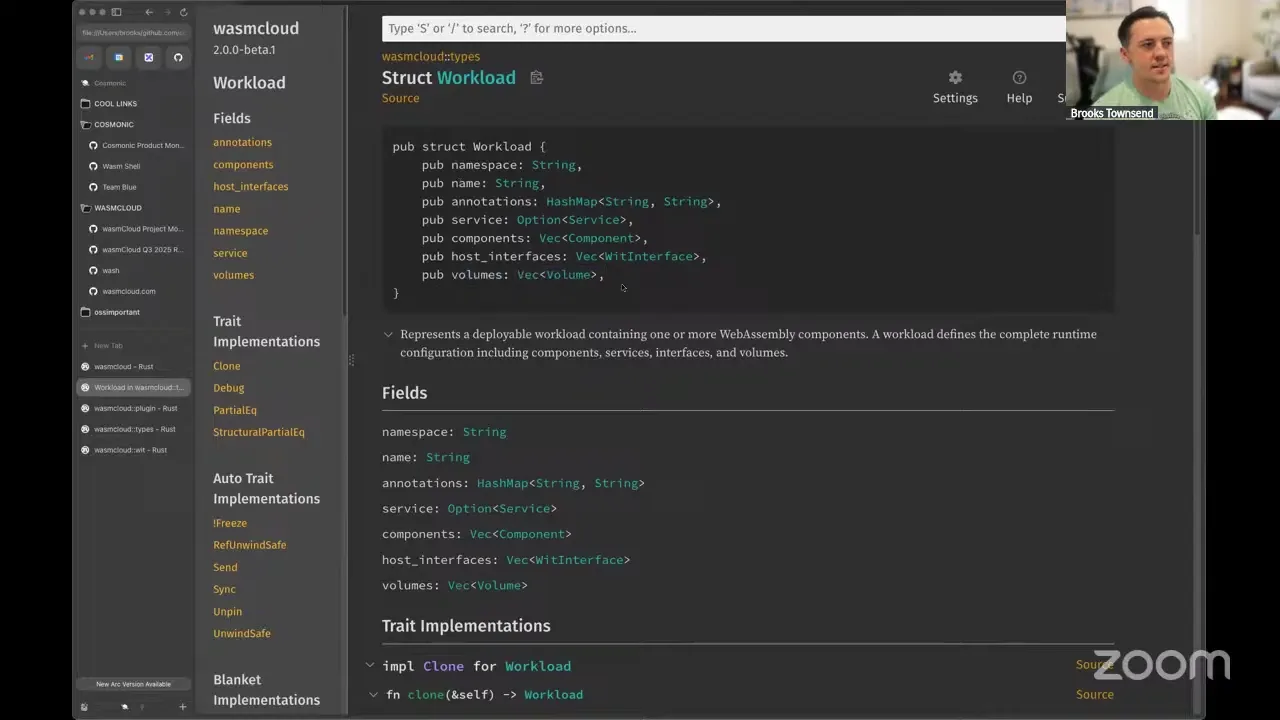The image size is (1280, 720).
Task: Jump to Debug trait implementation in sidebar
Action: [228, 388]
